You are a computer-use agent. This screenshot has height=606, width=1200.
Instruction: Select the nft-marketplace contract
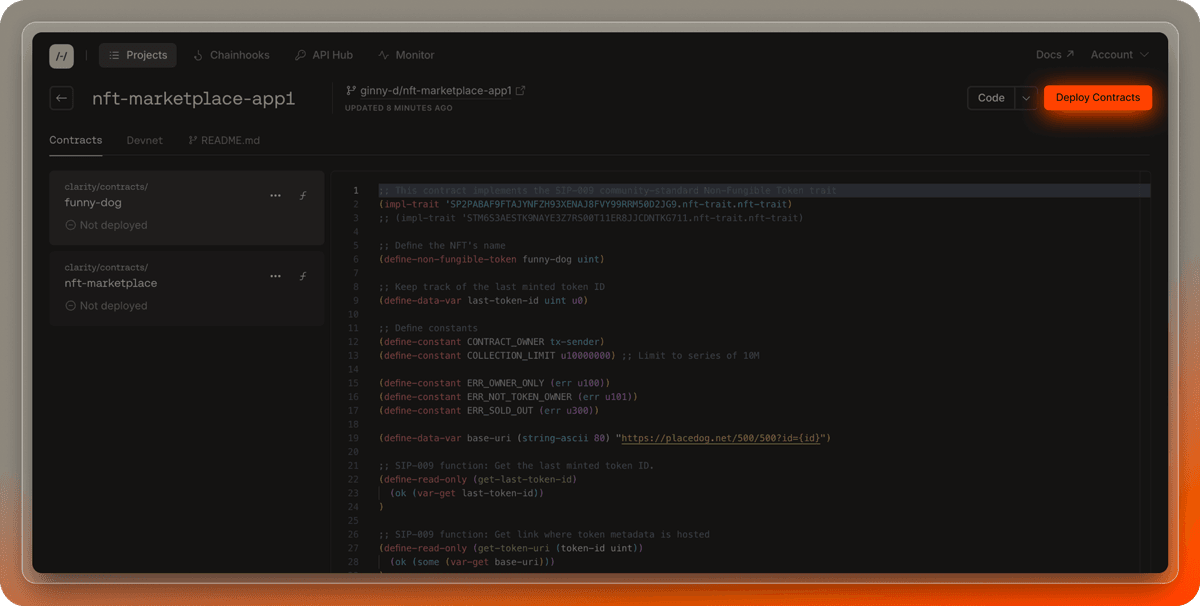187,289
